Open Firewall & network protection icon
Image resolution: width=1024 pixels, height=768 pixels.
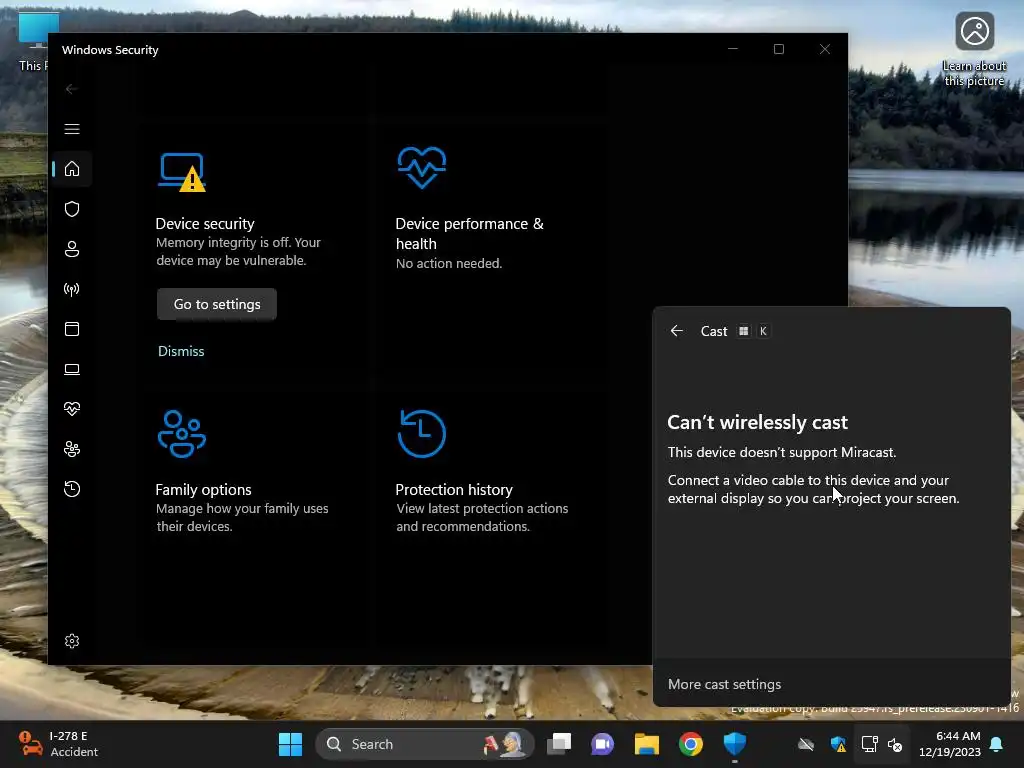tap(72, 289)
